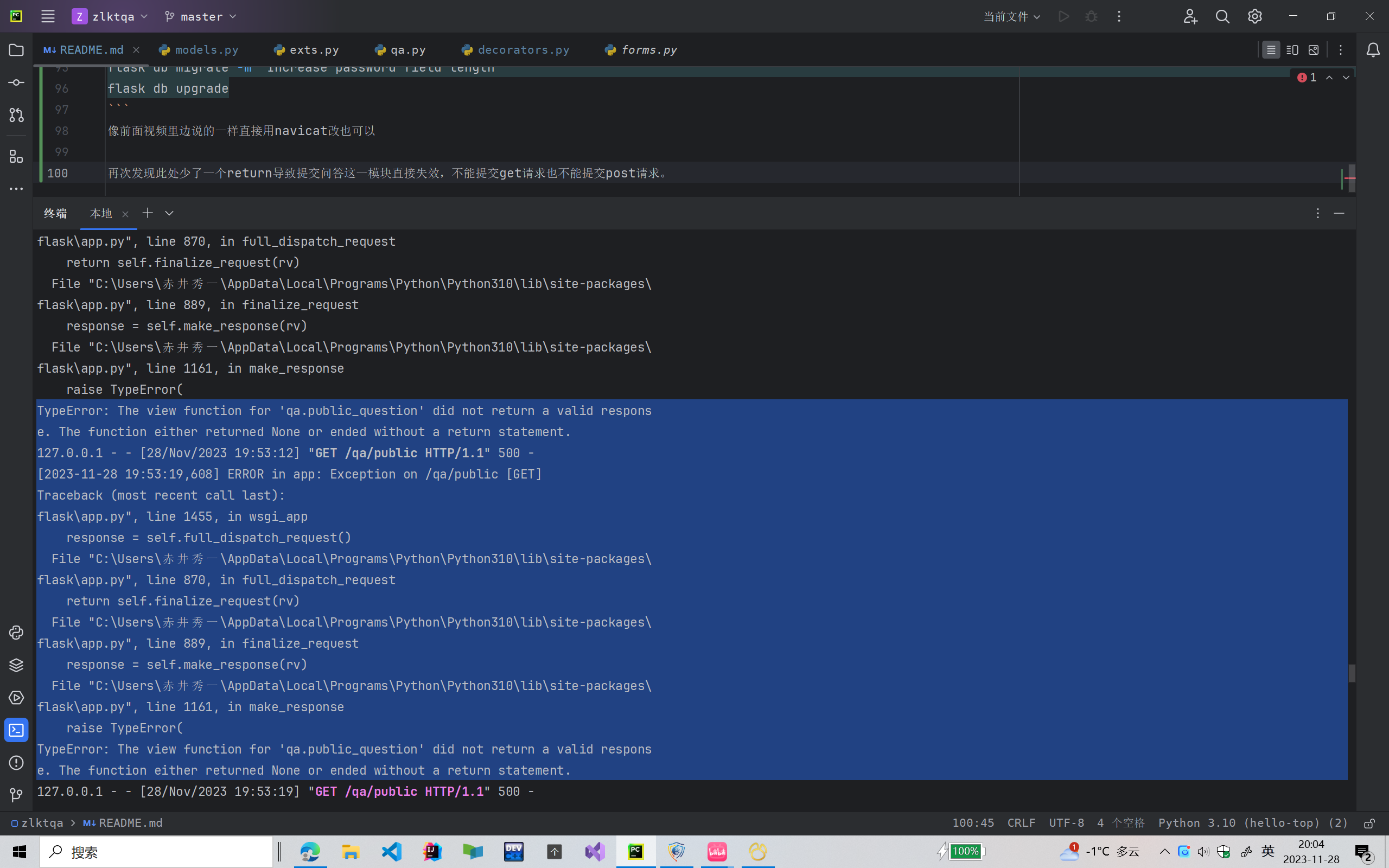Viewport: 1389px width, 868px height.
Task: Click Python 3.10 interpreter in status bar
Action: (1252, 822)
